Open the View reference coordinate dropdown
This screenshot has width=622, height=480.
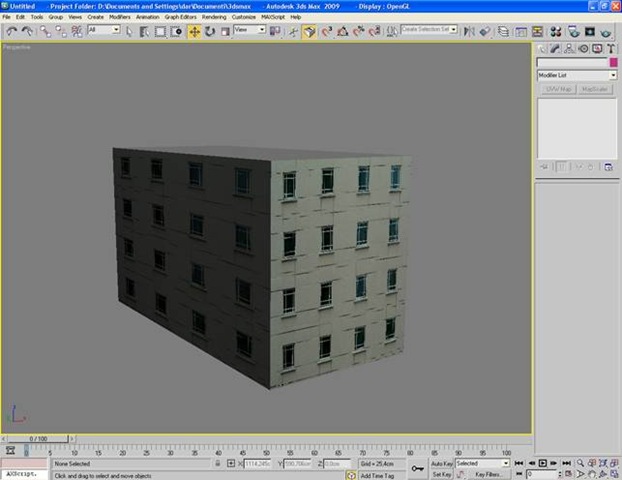(249, 30)
